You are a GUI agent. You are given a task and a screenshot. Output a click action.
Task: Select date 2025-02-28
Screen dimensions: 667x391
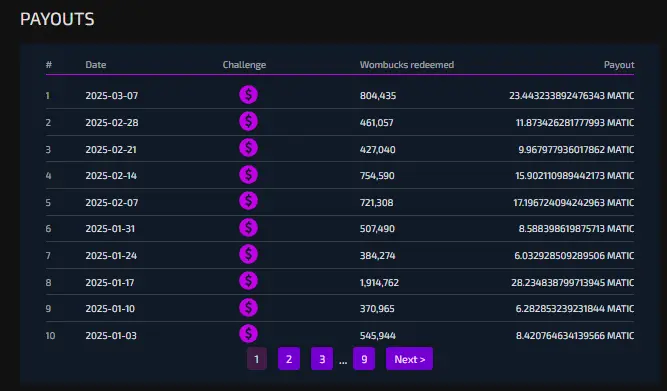pyautogui.click(x=112, y=123)
